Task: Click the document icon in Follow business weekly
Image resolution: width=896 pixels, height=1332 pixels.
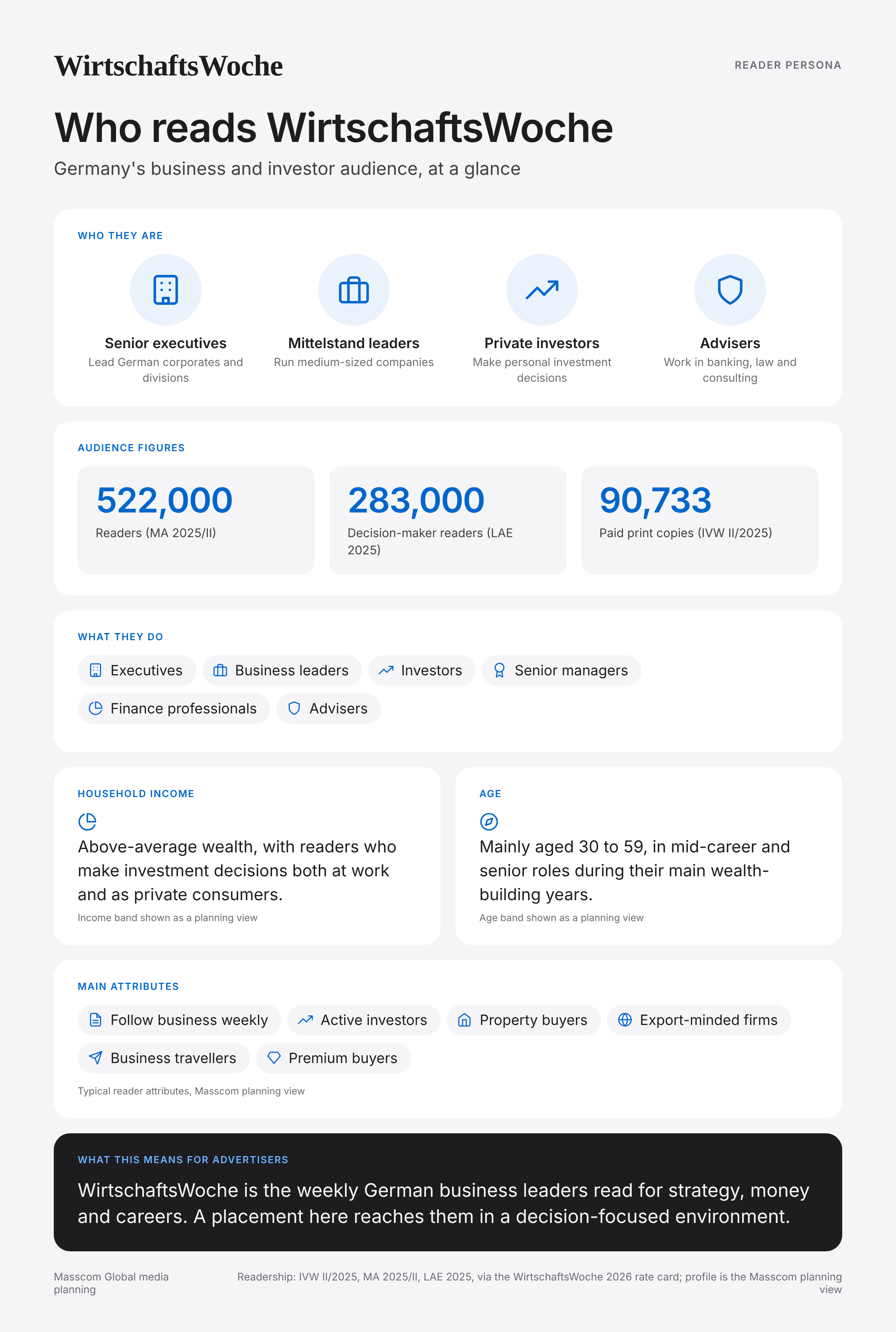Action: (96, 1020)
